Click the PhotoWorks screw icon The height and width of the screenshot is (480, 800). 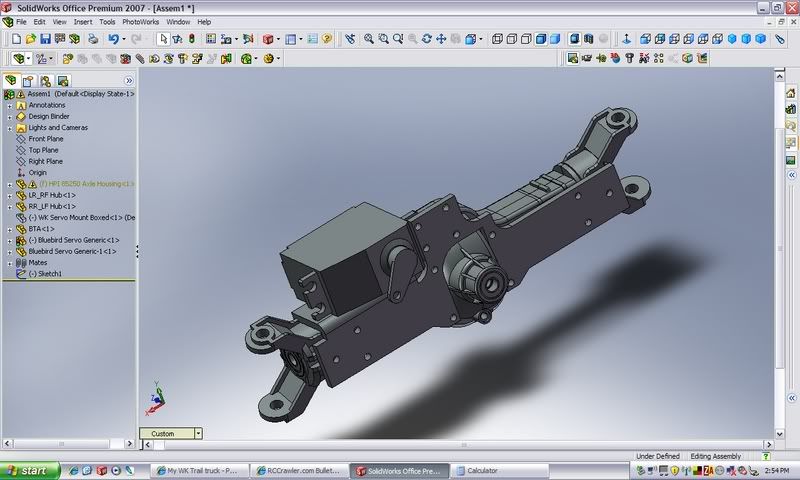[630, 58]
